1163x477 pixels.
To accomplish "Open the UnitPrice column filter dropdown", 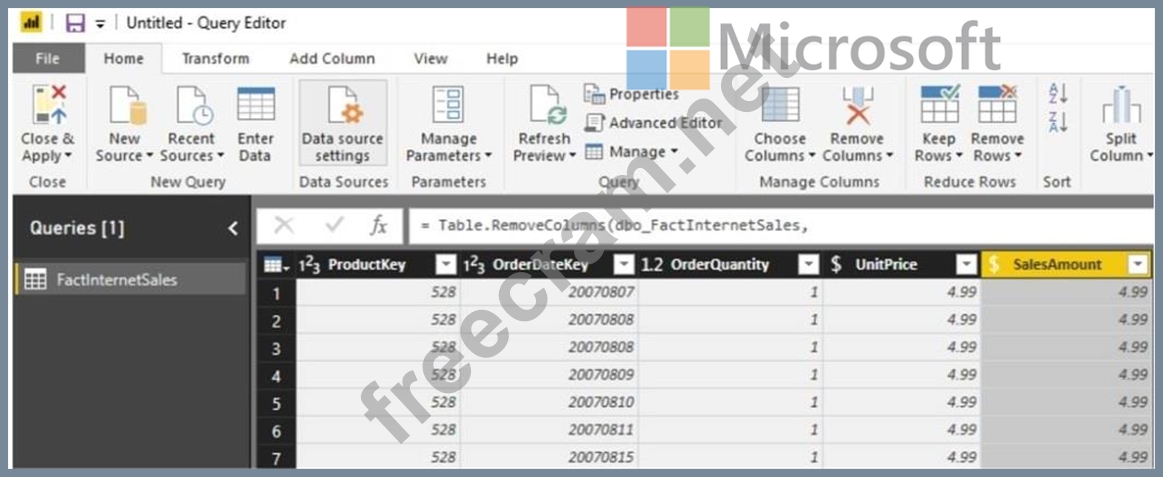I will click(x=966, y=265).
